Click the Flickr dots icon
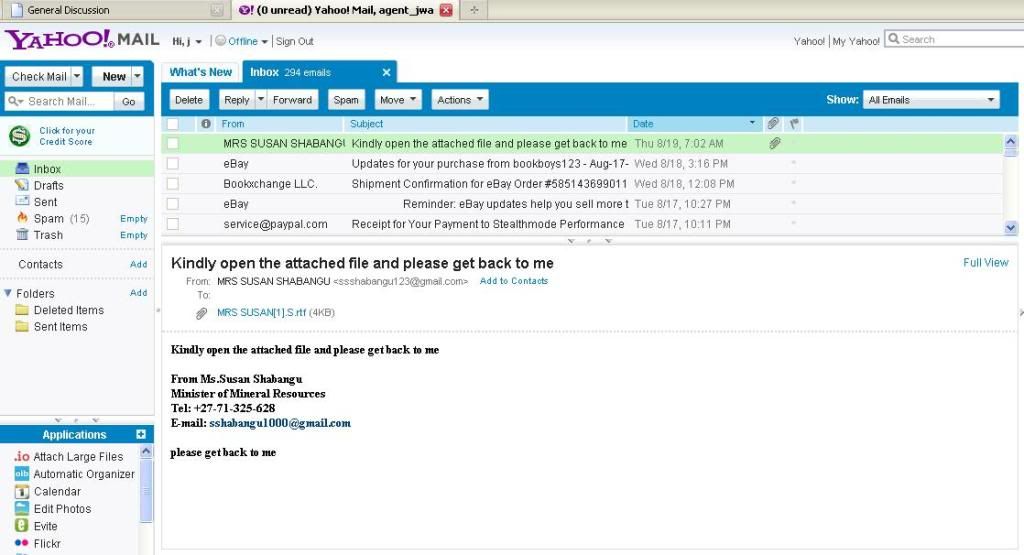Screen dimensions: 1024x555 coord(22,543)
